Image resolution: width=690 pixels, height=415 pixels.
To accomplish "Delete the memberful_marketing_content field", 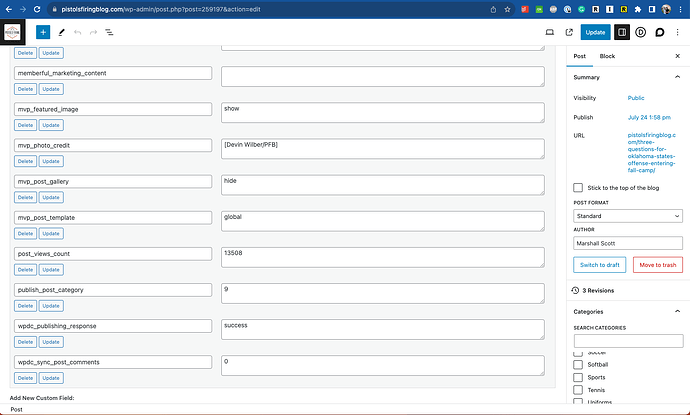I will (x=25, y=89).
